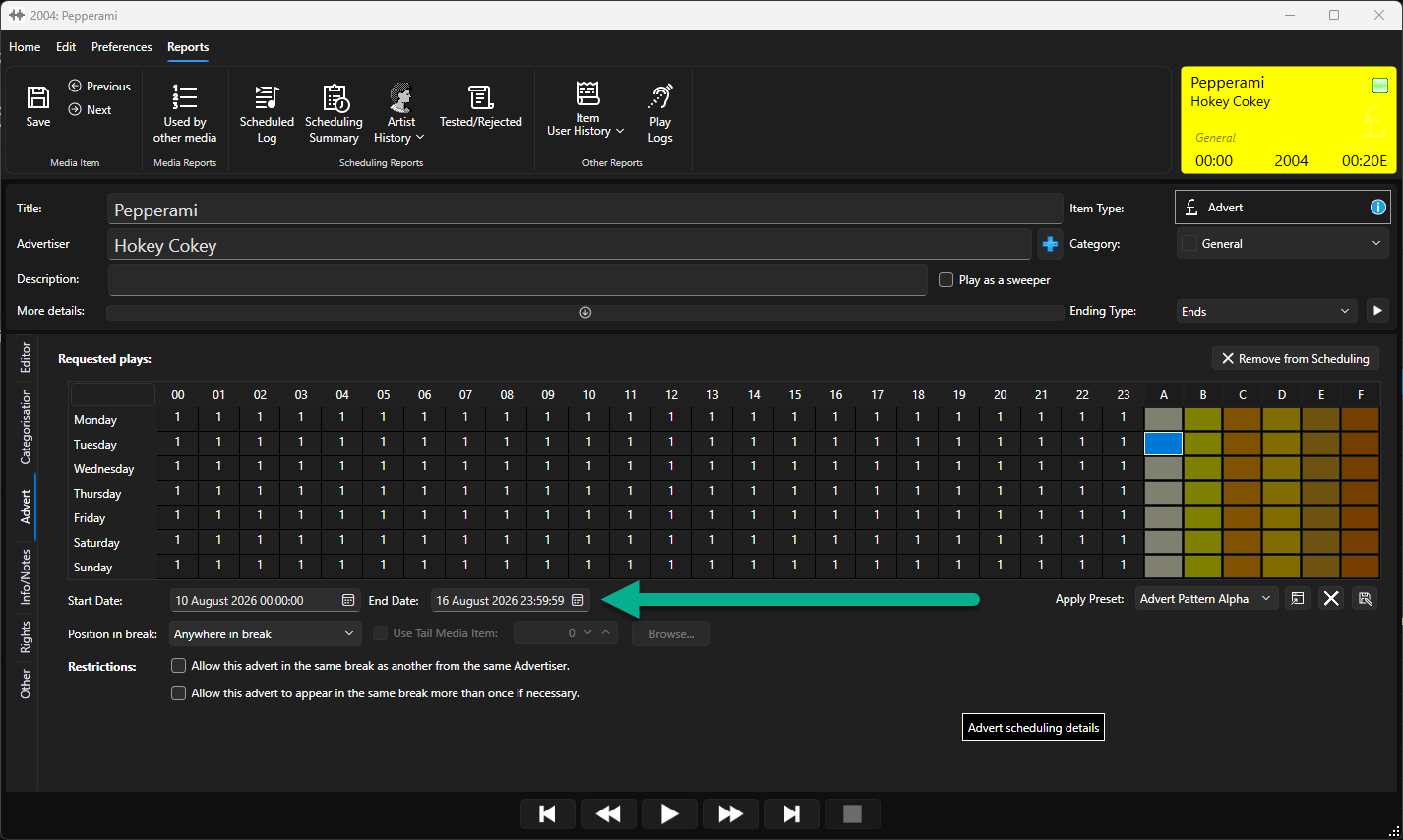
Task: Tick Allow same break as same Advertiser checkbox
Action: 179,666
